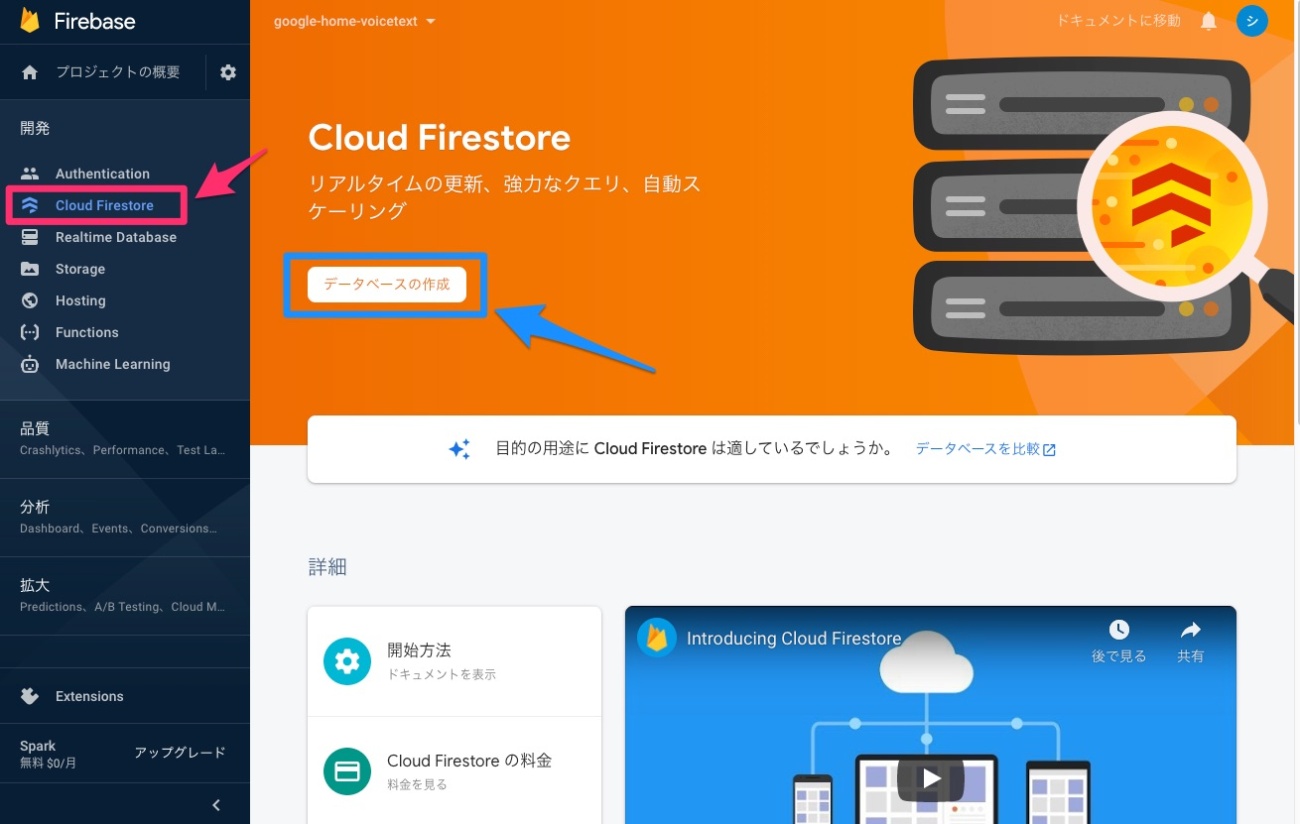Screen dimensions: 1300x824
Task: Click the Extensions puzzle icon
Action: (30, 696)
